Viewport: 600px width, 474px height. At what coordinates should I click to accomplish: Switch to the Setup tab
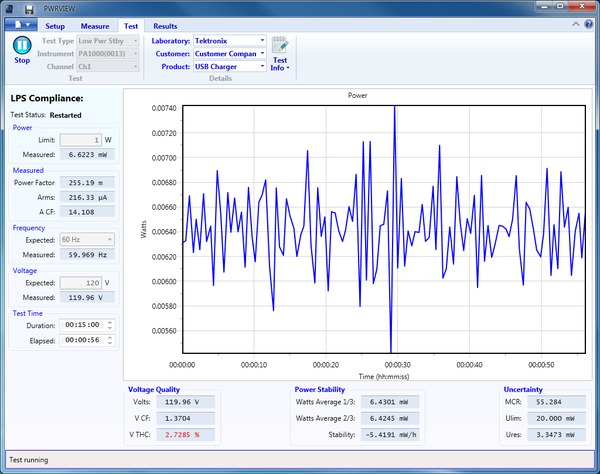pyautogui.click(x=55, y=25)
